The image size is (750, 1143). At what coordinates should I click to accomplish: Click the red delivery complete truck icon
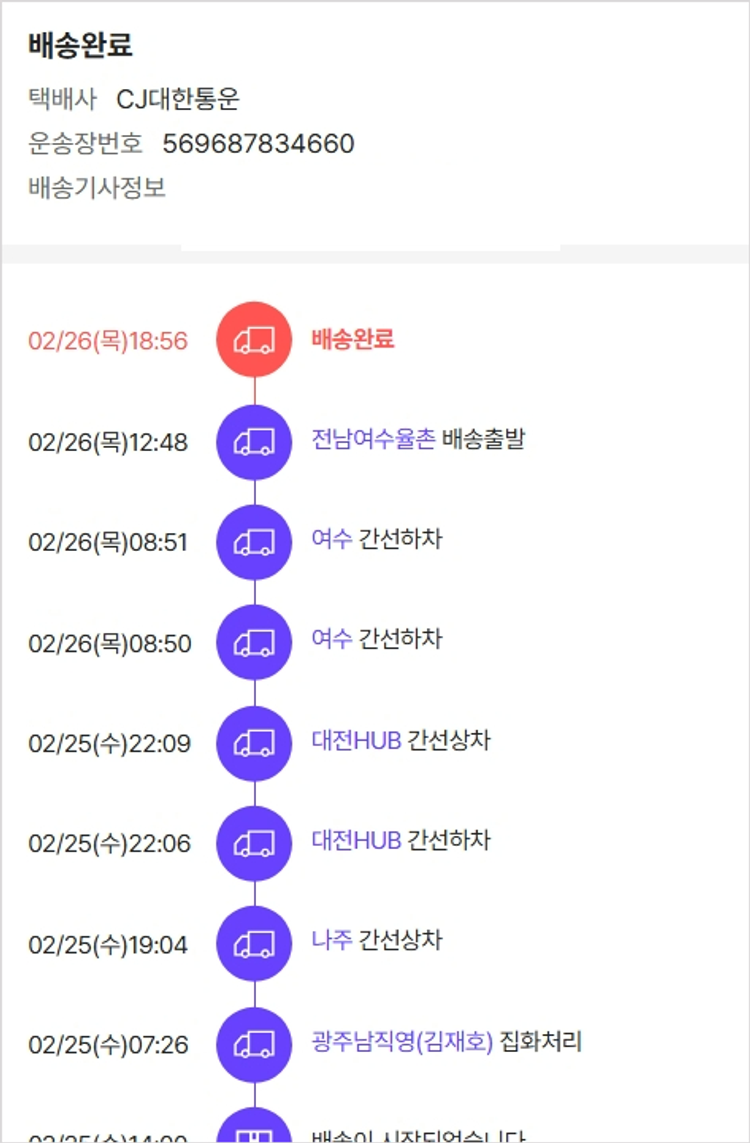coord(254,340)
